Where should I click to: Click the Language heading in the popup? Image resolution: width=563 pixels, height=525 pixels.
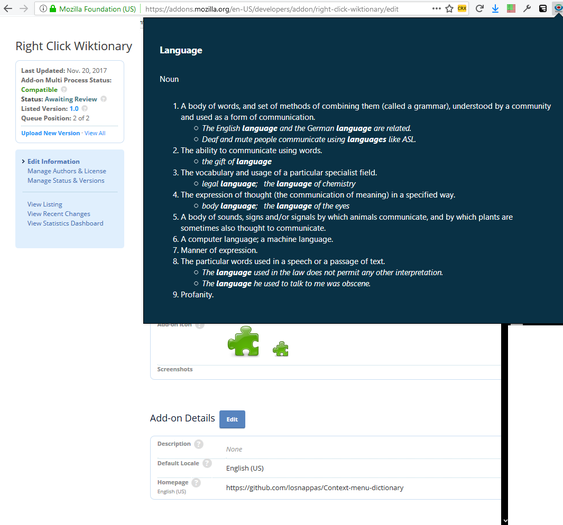click(181, 50)
